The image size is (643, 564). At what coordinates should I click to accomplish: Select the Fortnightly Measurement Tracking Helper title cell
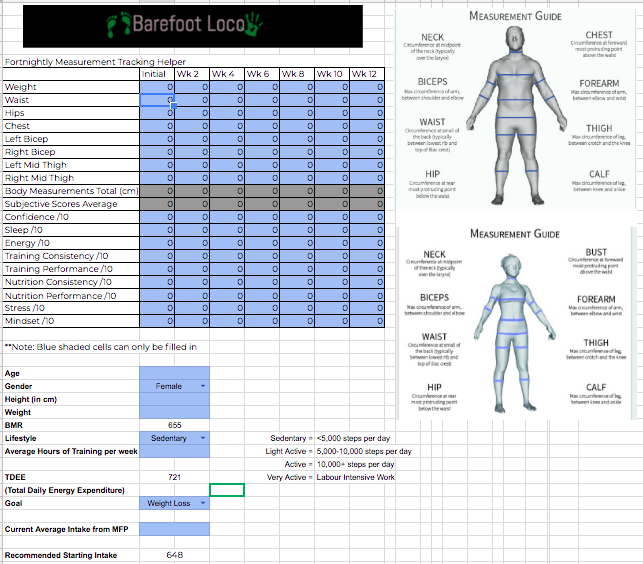(70, 61)
